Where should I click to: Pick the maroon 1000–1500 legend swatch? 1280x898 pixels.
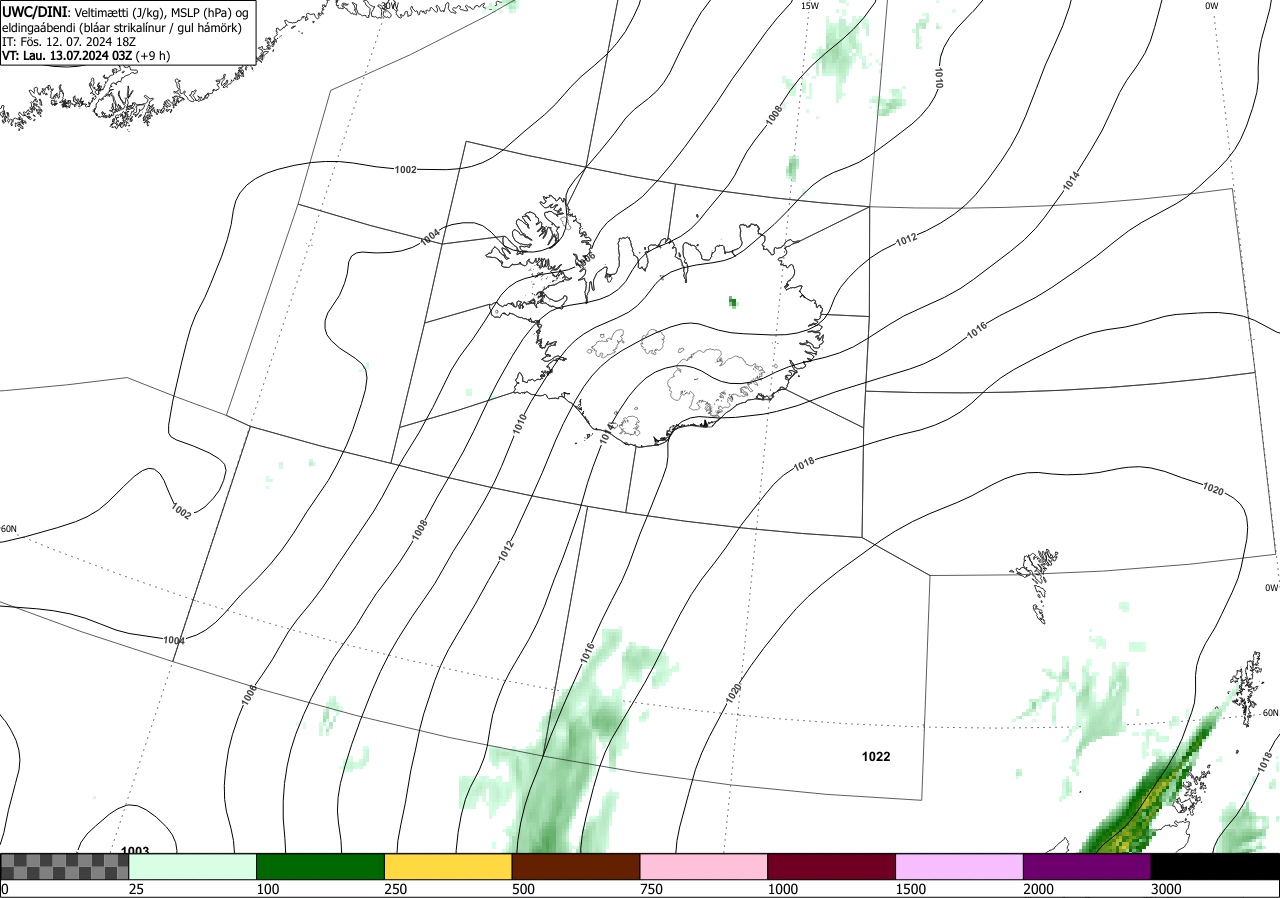point(832,866)
